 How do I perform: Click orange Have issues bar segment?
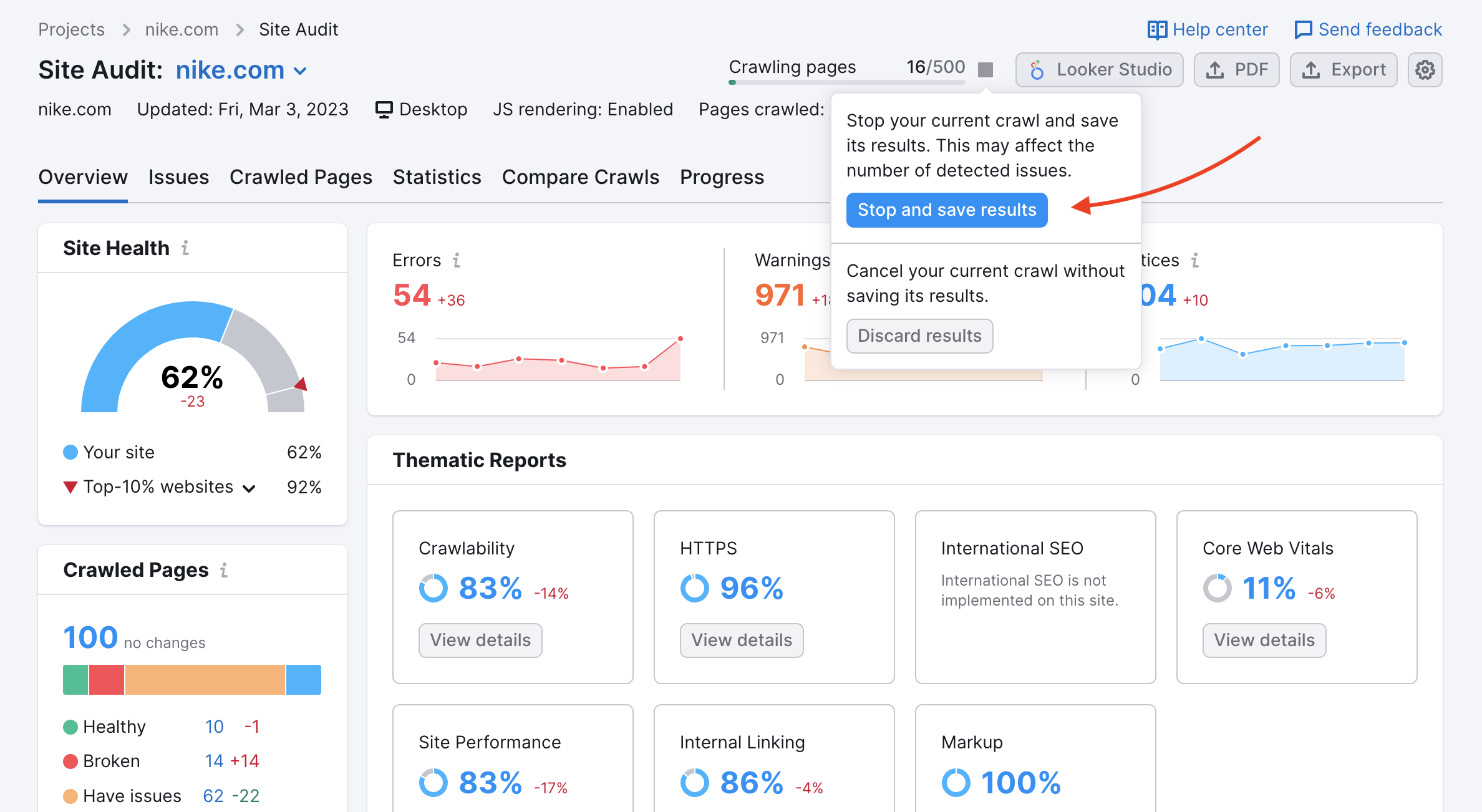[205, 680]
